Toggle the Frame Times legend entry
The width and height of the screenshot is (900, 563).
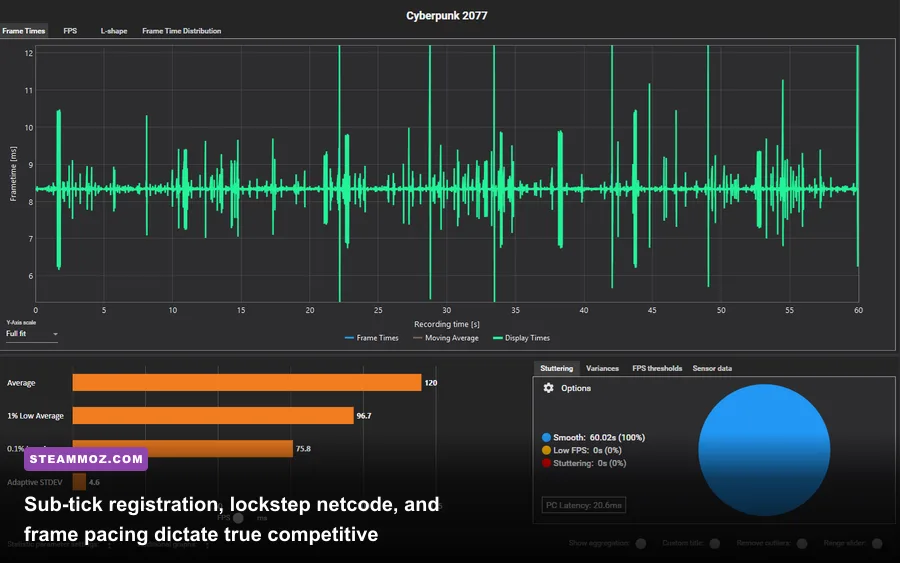click(x=371, y=338)
